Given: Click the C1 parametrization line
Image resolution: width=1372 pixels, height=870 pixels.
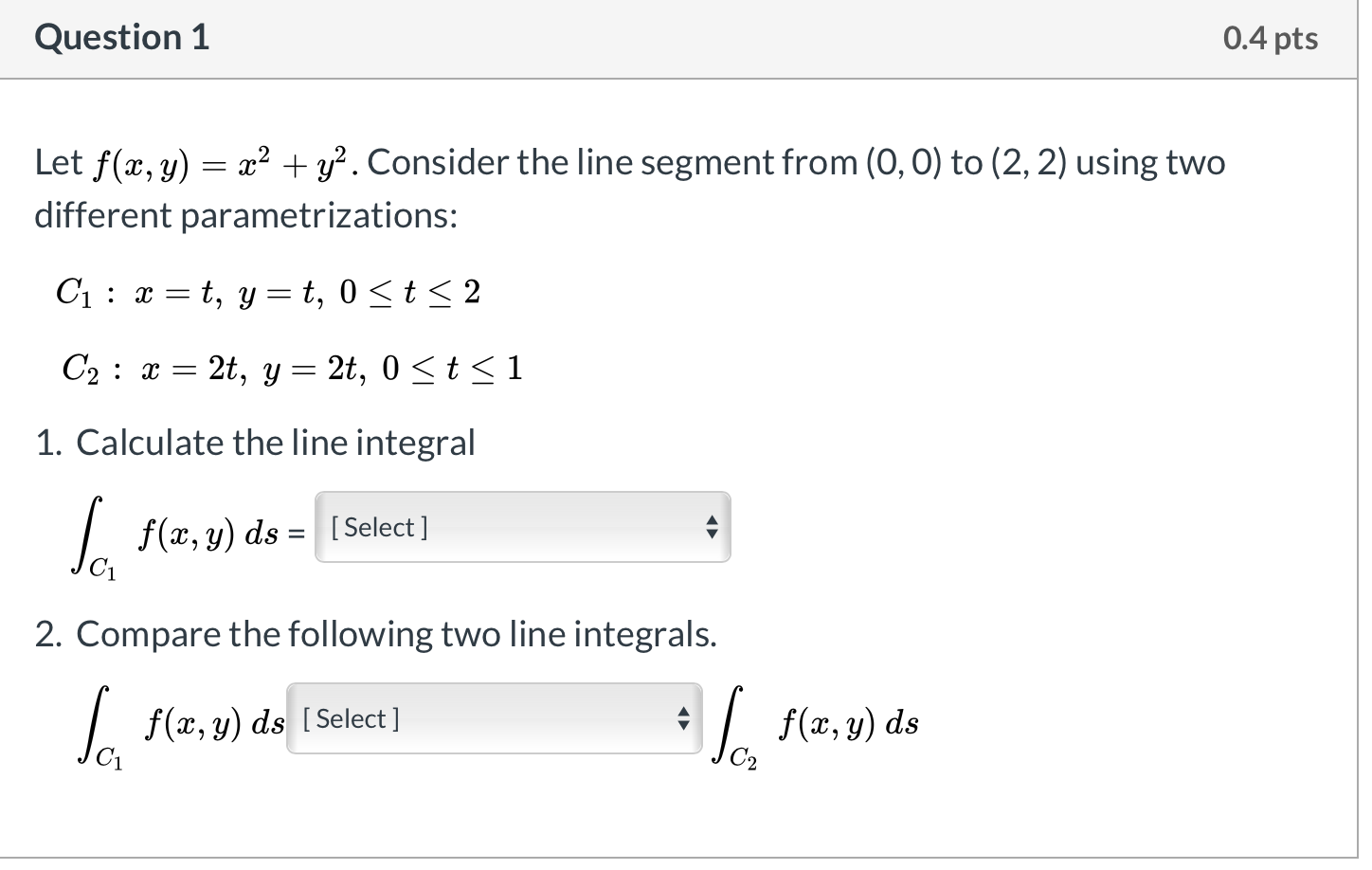Looking at the screenshot, I should click(265, 292).
